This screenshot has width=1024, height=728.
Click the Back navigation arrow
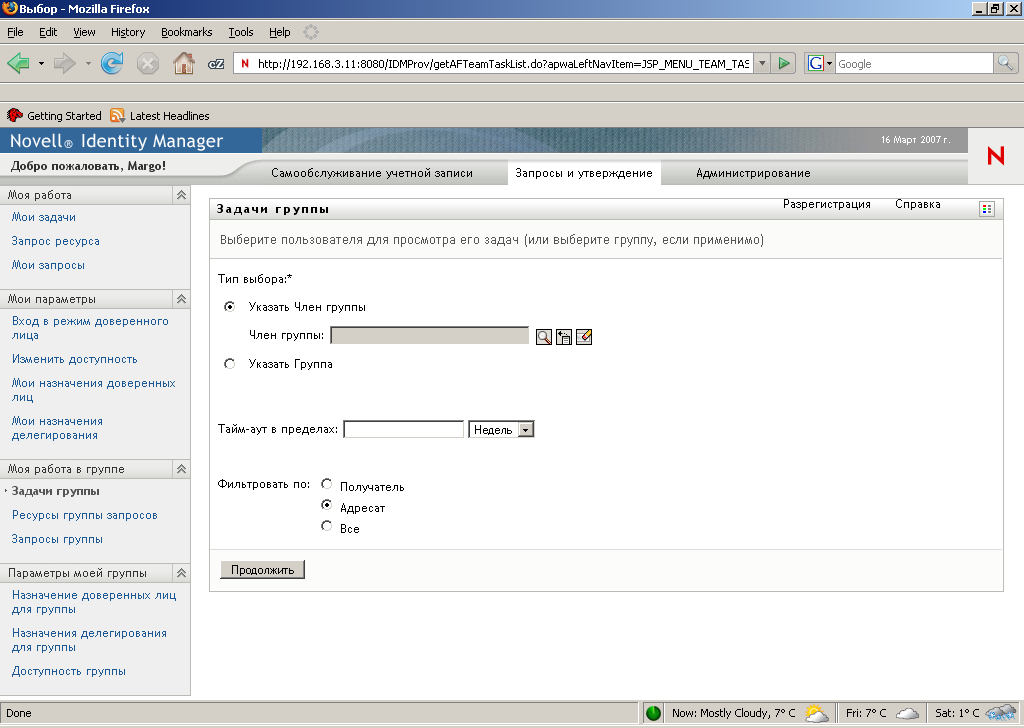[x=18, y=63]
